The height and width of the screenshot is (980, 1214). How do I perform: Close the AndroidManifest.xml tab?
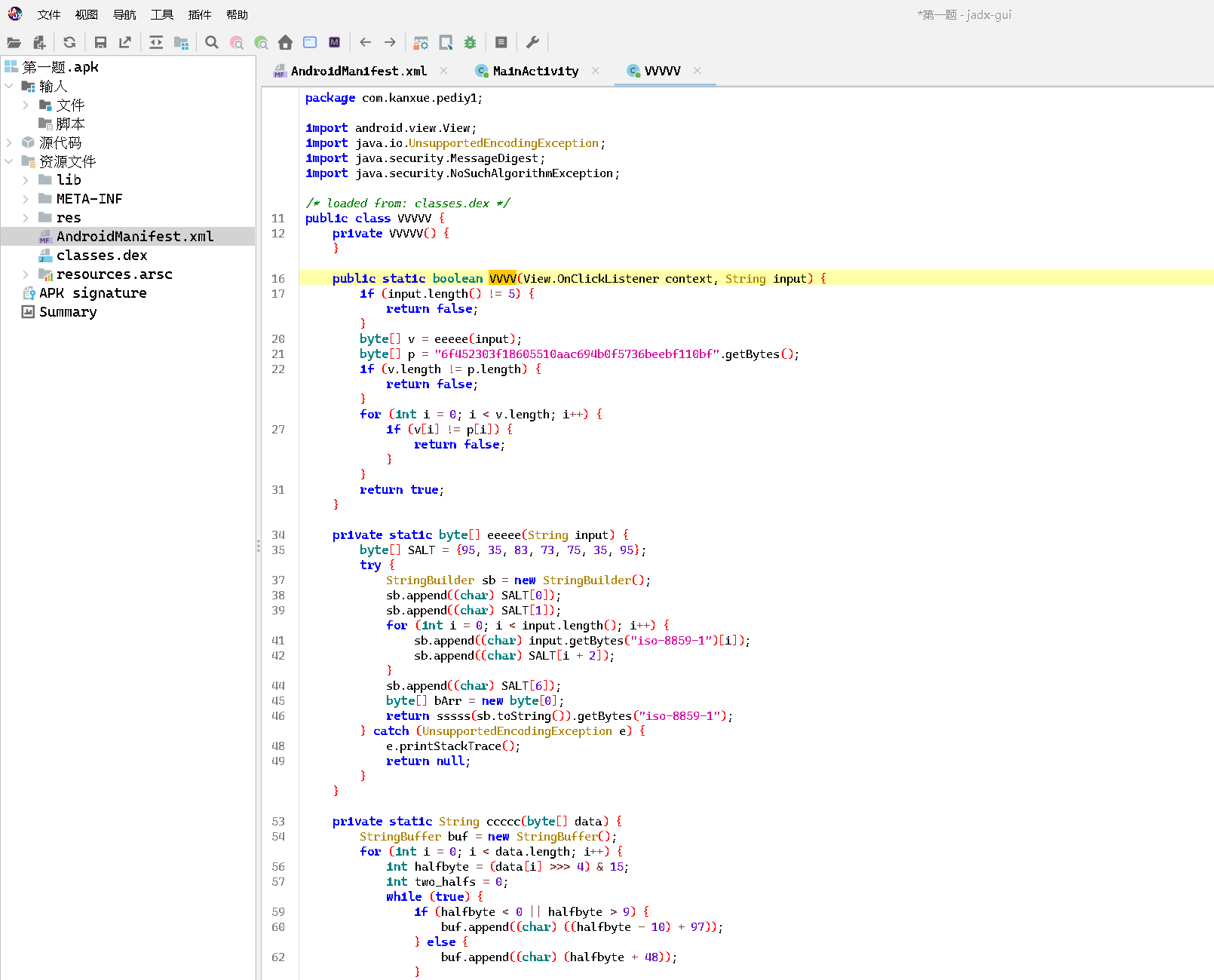(443, 71)
